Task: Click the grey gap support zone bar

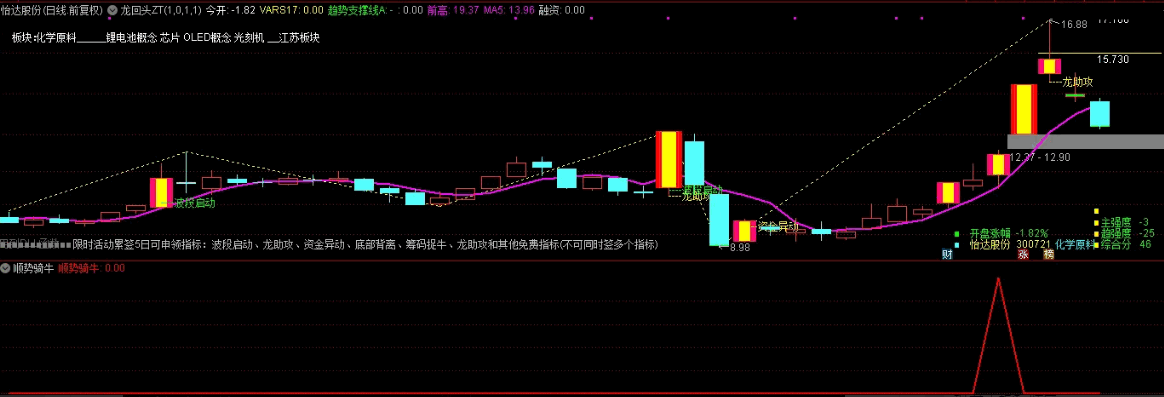Action: (1085, 142)
